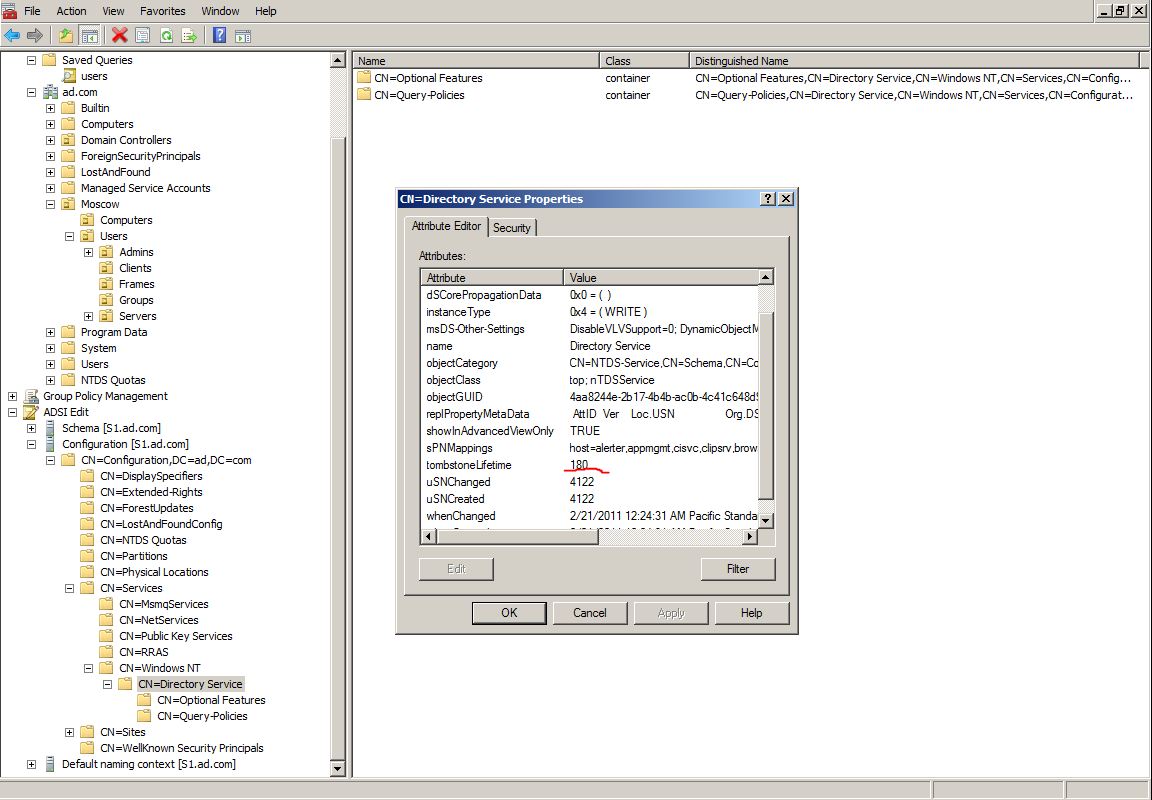Click the console tree vertical scrollbar thumb
The image size is (1152, 800).
pyautogui.click(x=337, y=450)
